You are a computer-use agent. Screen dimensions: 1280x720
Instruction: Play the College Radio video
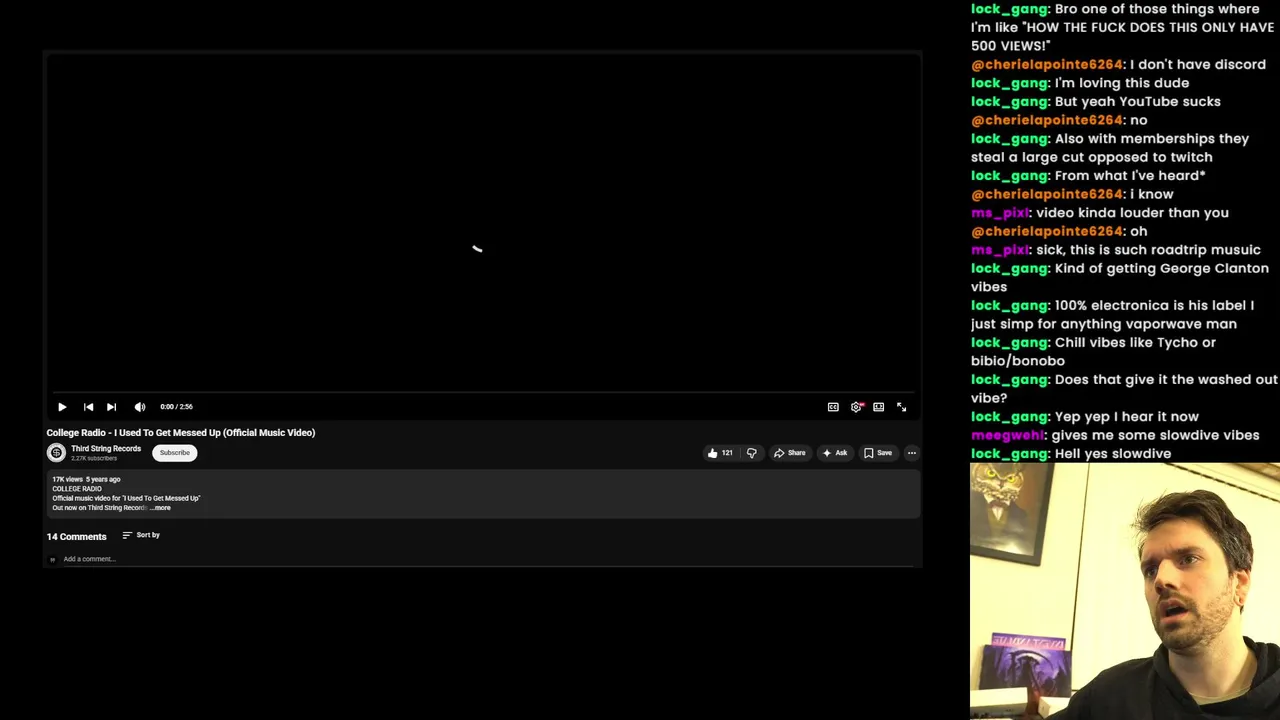pos(62,407)
